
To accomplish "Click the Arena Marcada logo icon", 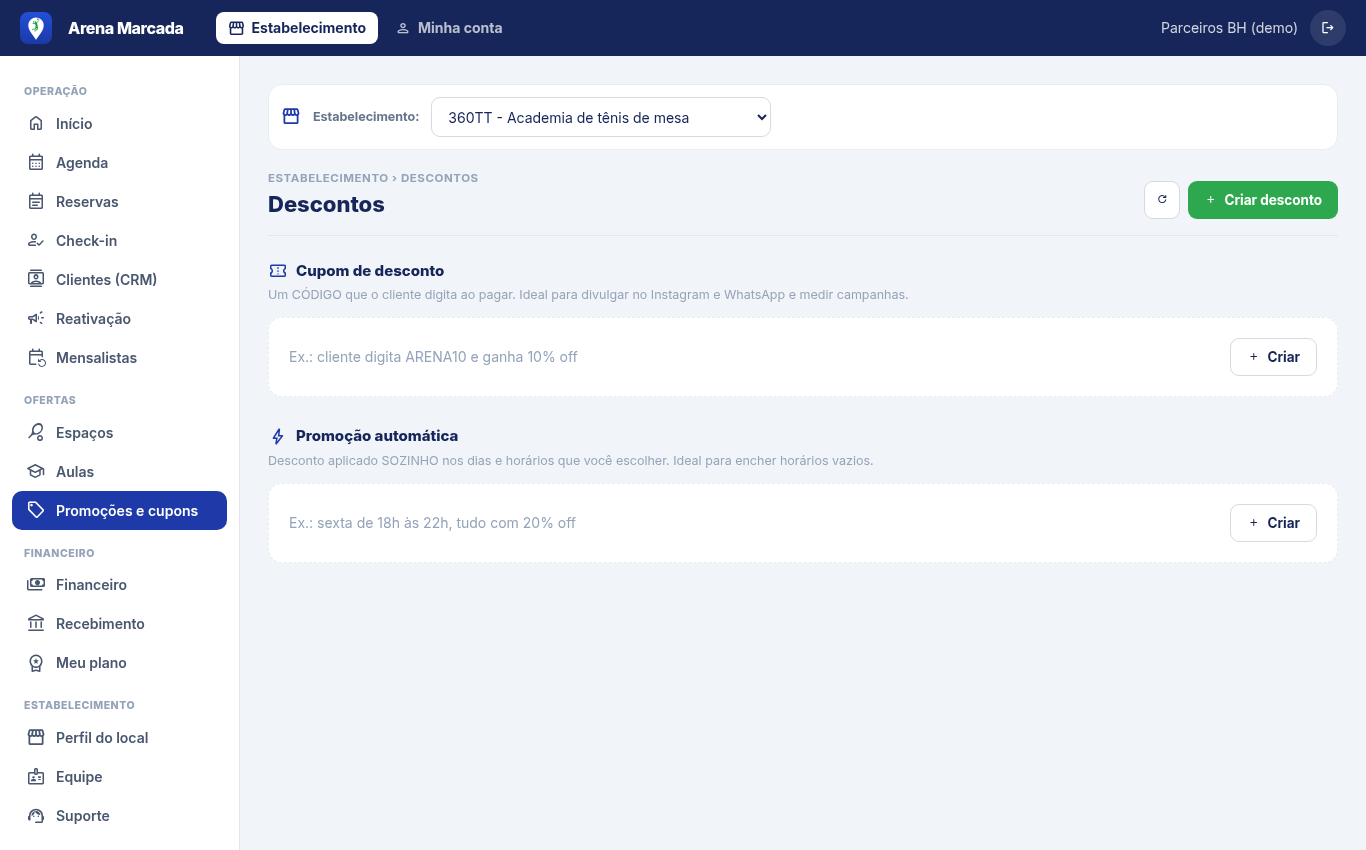I will point(36,28).
